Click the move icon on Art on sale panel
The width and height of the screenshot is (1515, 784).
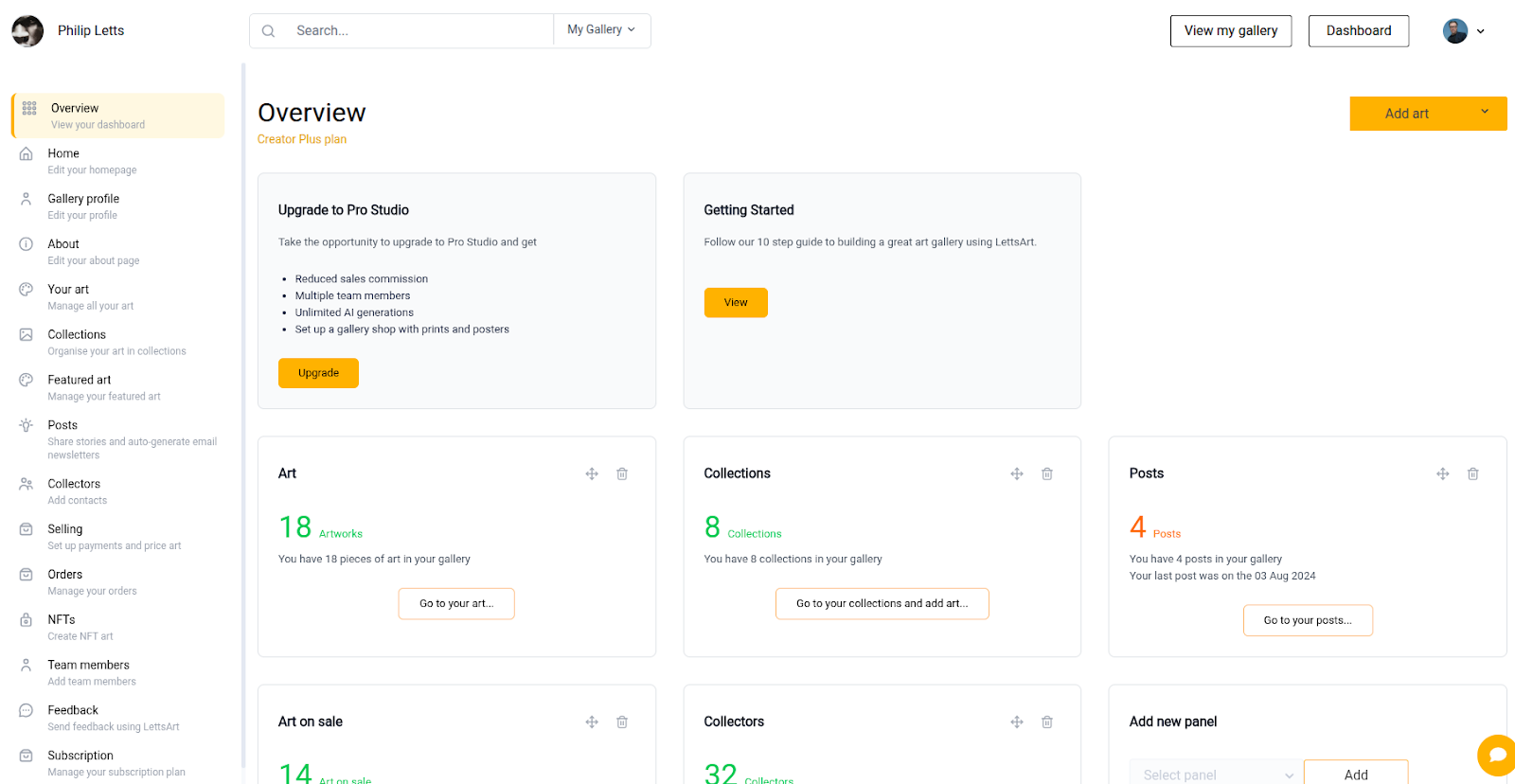pyautogui.click(x=592, y=722)
